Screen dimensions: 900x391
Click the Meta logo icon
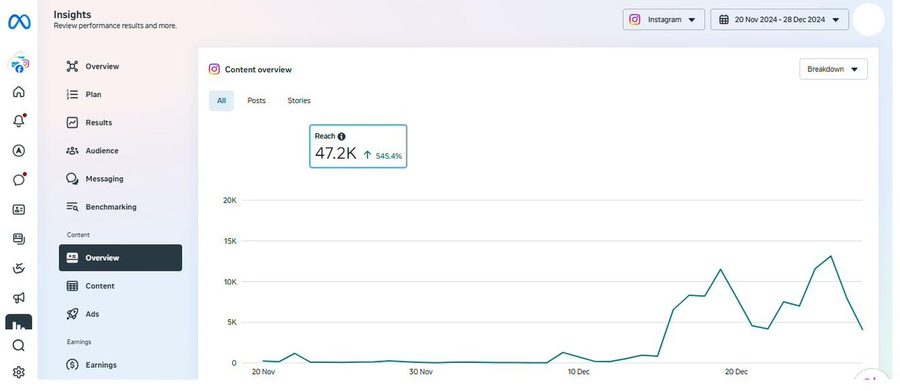(19, 22)
